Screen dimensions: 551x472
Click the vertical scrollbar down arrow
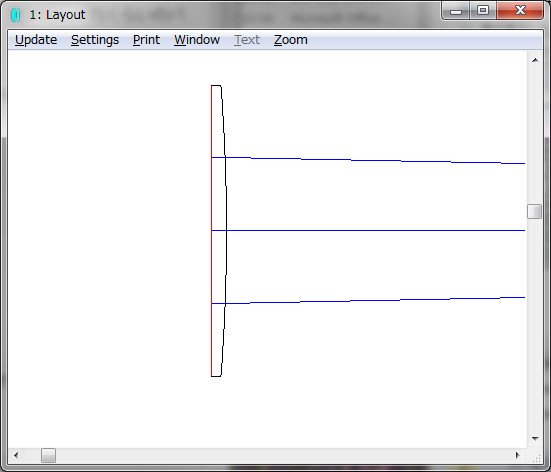[535, 439]
